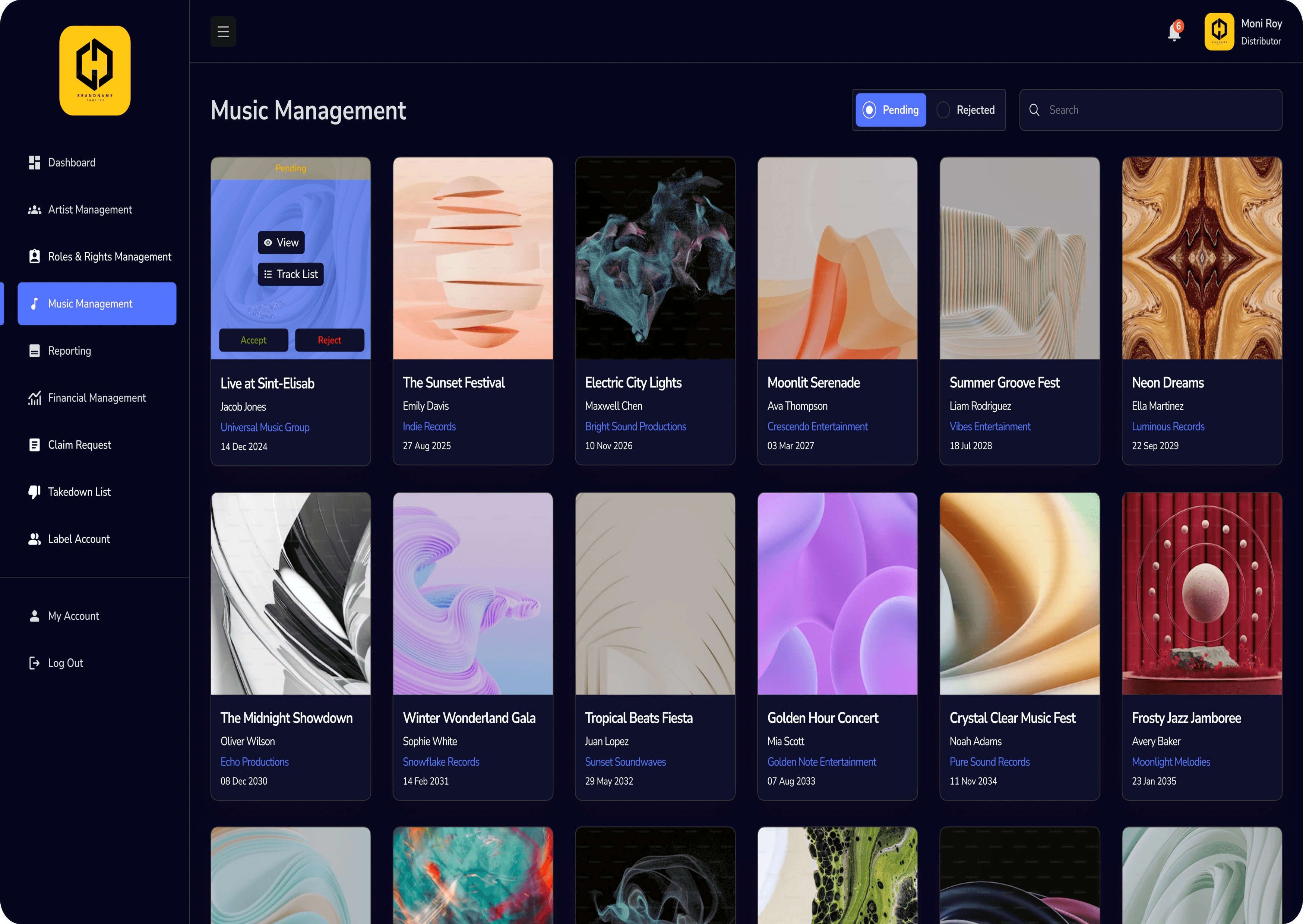Open Winter Wonderland Gala cover art
The width and height of the screenshot is (1303, 924).
[x=473, y=594]
